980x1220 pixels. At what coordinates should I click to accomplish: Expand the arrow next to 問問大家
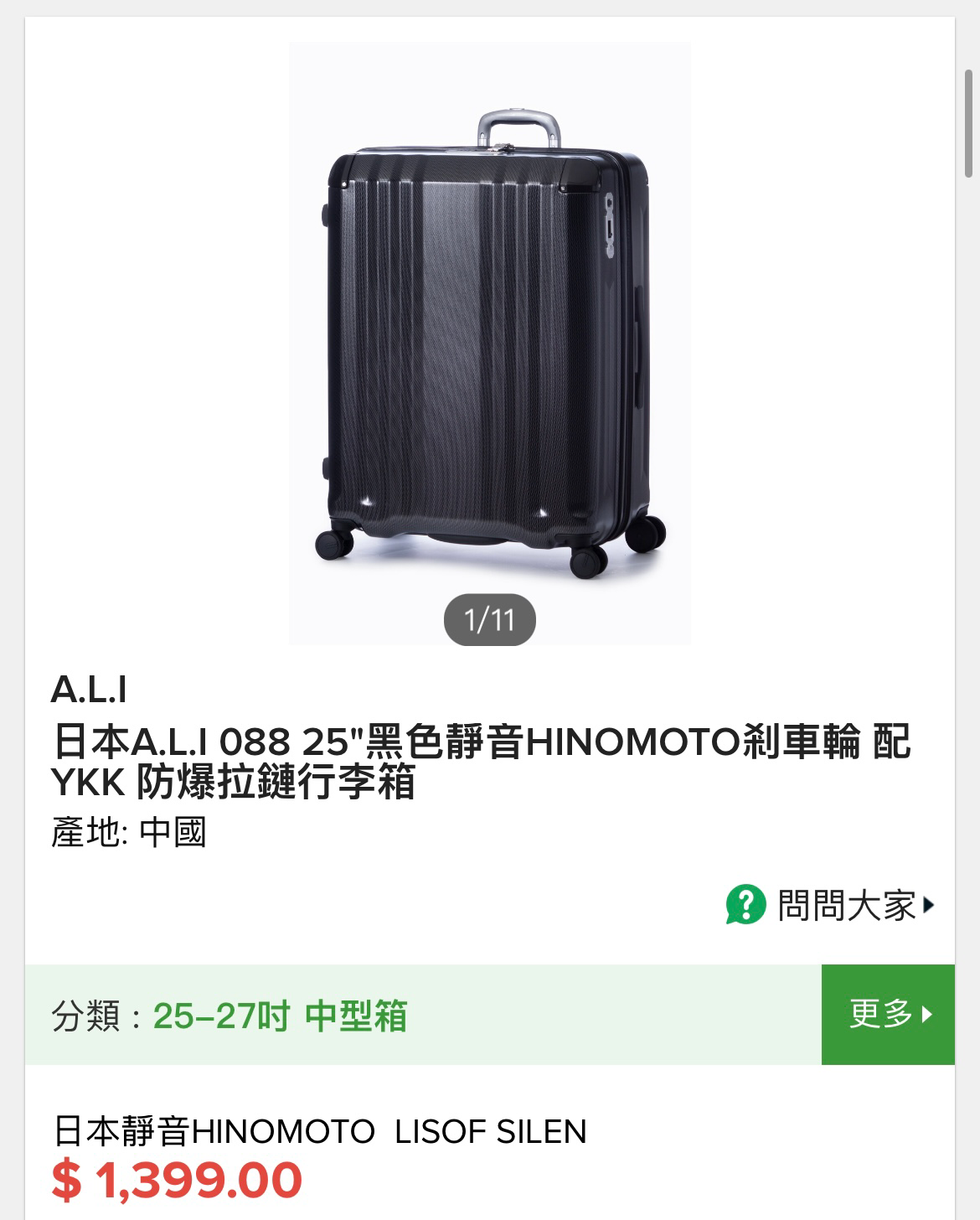927,906
